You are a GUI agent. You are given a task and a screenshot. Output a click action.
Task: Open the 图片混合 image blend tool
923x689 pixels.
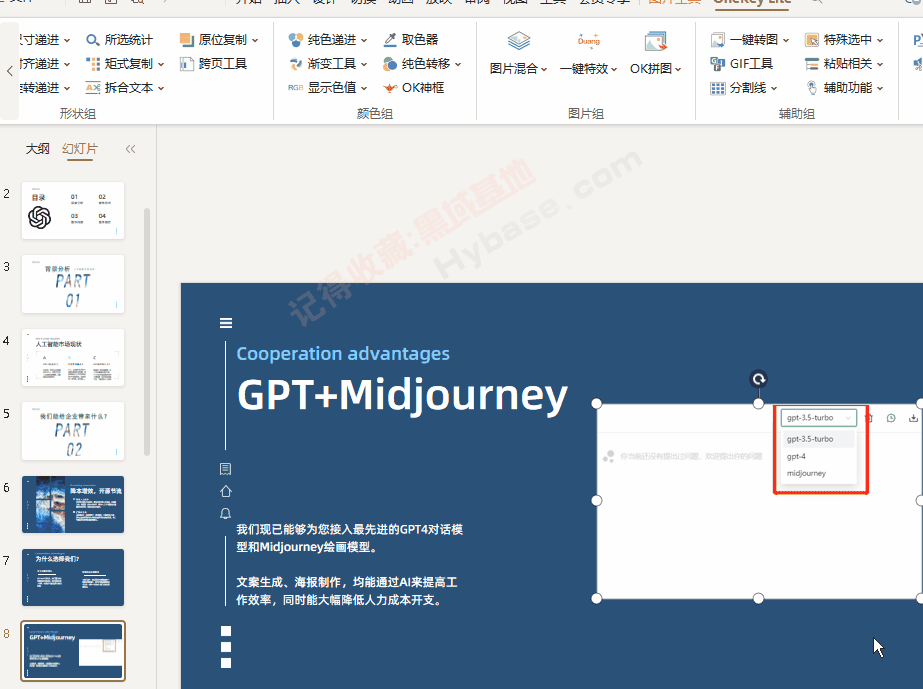519,53
